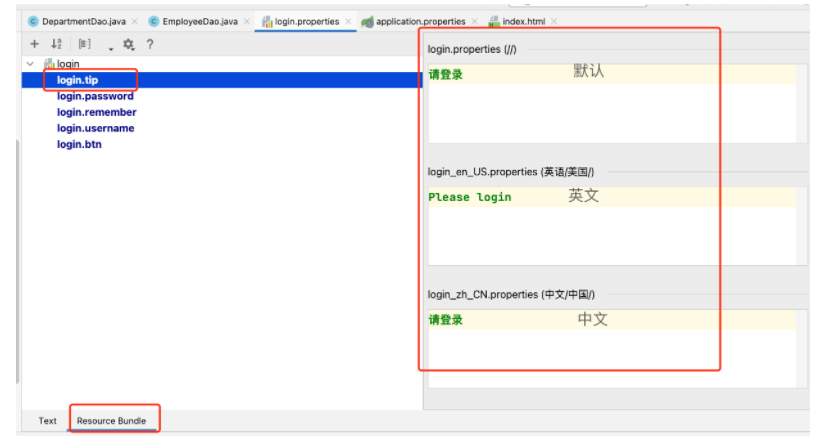Click into the default login.properties value field
This screenshot has height=436, width=814.
pyautogui.click(x=612, y=103)
